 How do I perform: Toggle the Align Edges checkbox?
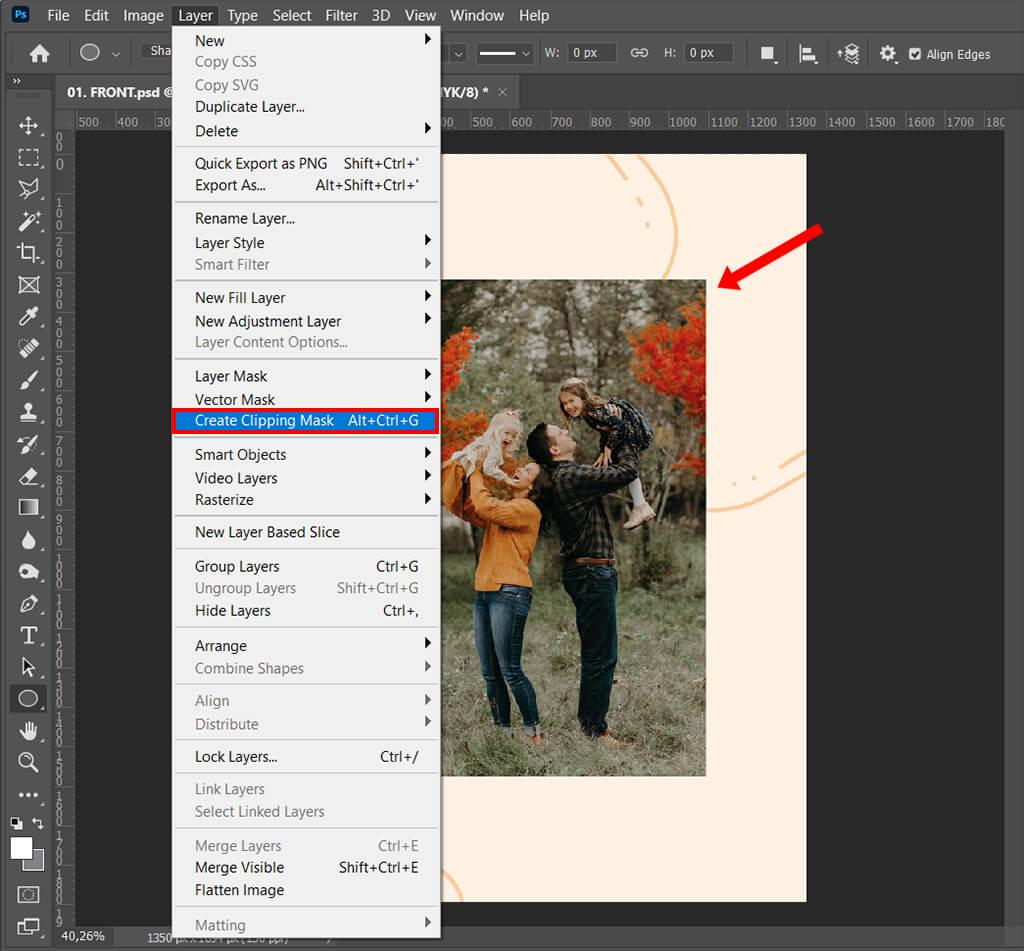[914, 54]
